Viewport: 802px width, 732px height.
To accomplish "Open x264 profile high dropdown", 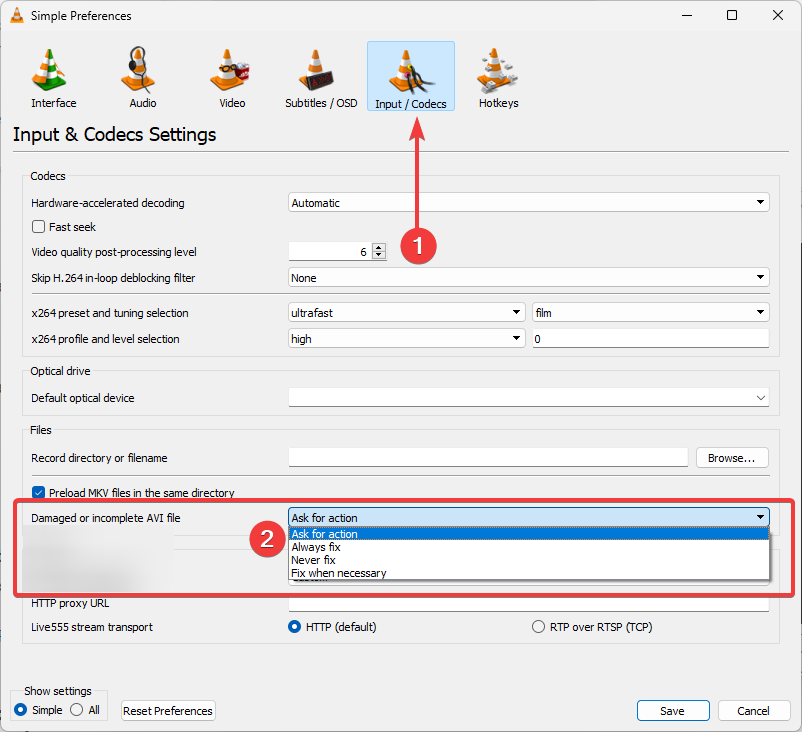I will tap(407, 339).
